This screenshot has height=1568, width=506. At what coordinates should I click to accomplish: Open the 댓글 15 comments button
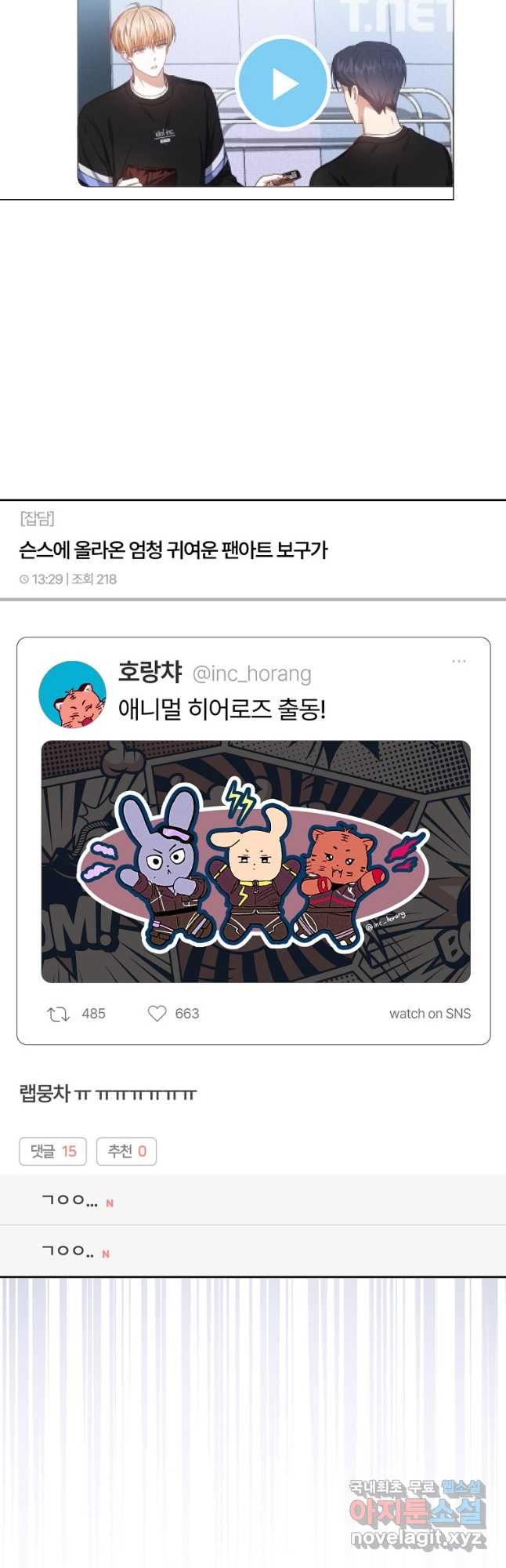tap(52, 1152)
